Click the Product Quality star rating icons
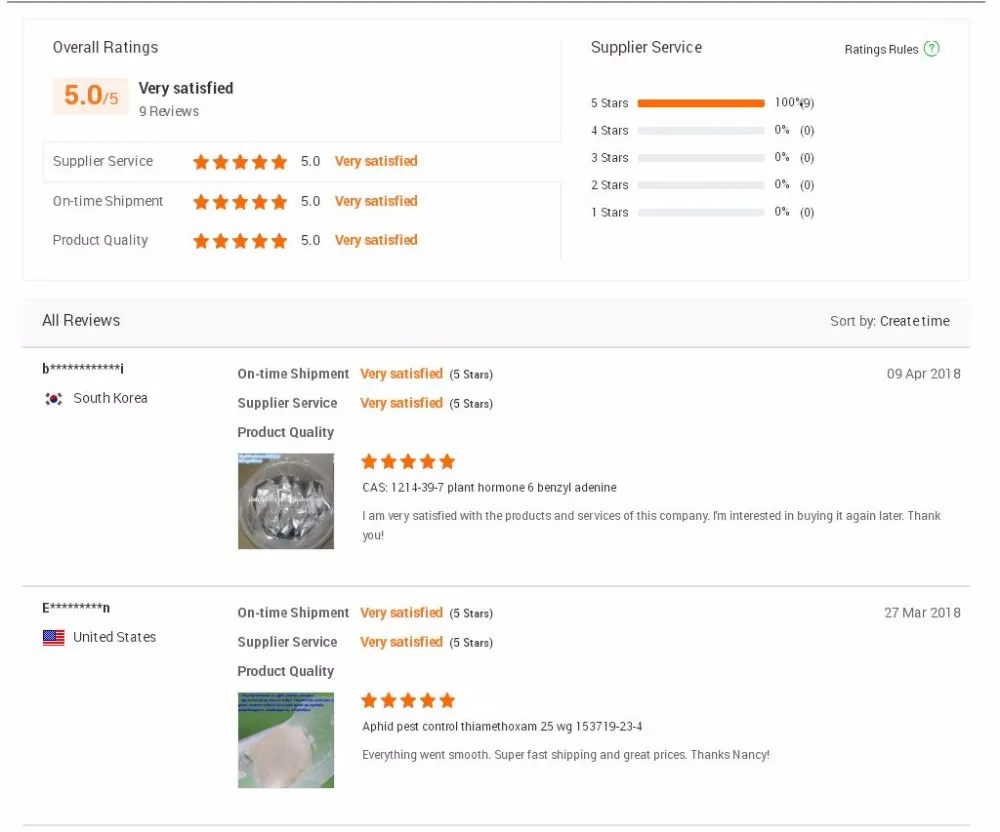This screenshot has width=1000, height=832. tap(240, 241)
